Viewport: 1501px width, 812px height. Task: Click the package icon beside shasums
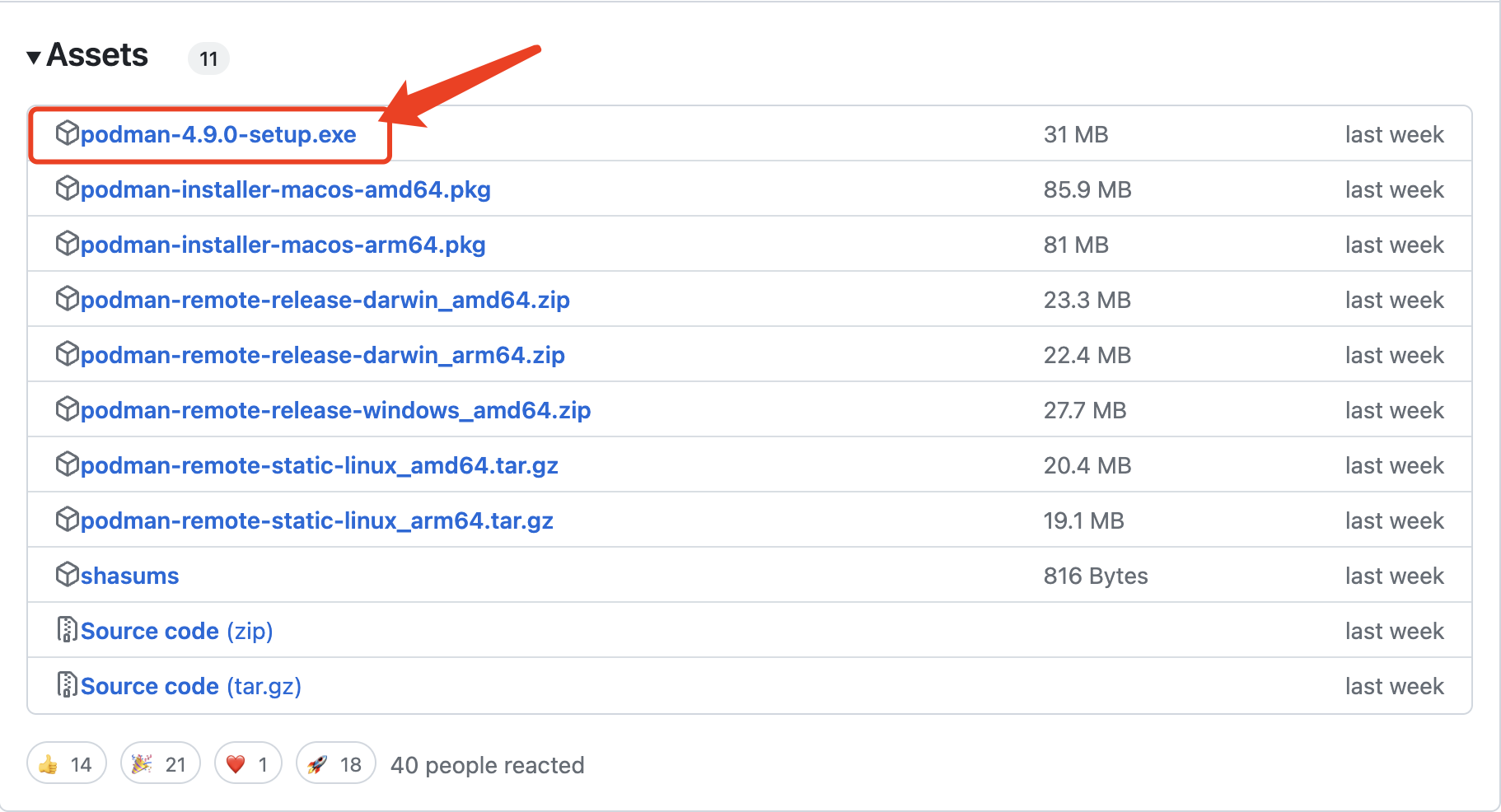click(x=67, y=574)
